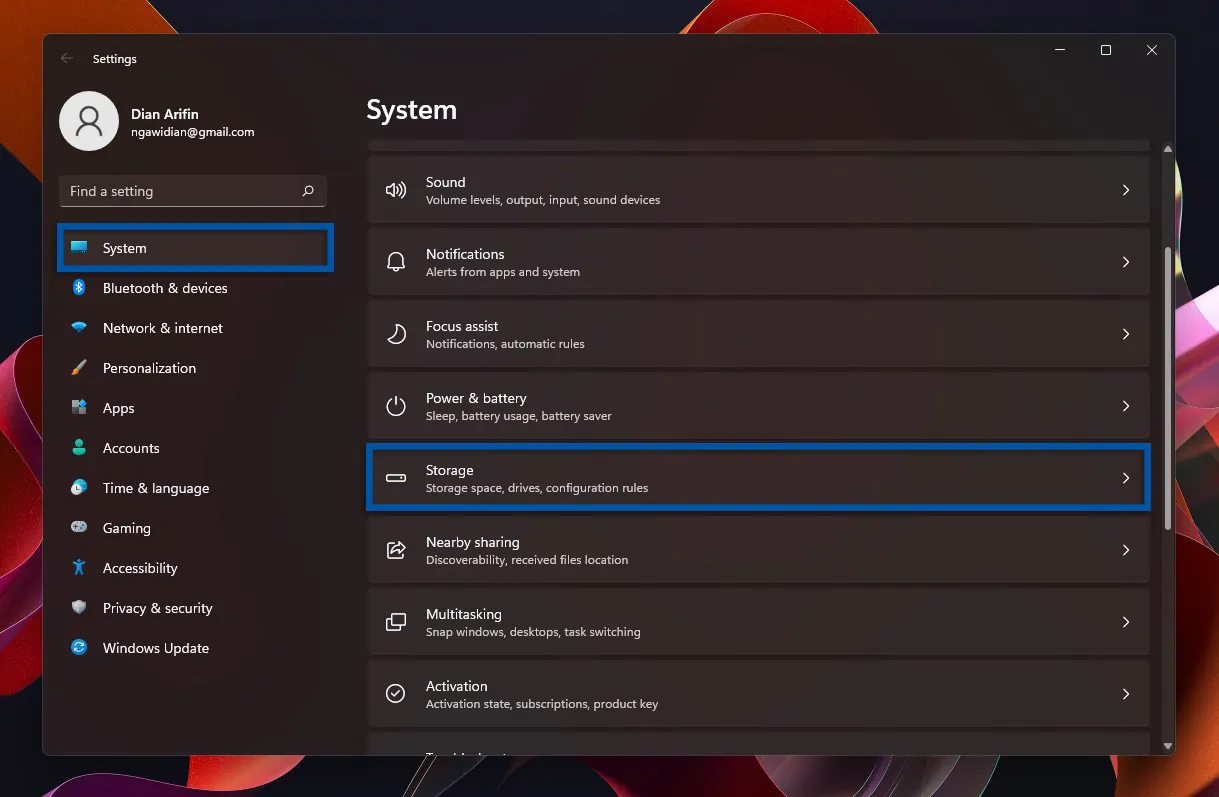
Task: Open the Sound settings icon
Action: pos(397,190)
